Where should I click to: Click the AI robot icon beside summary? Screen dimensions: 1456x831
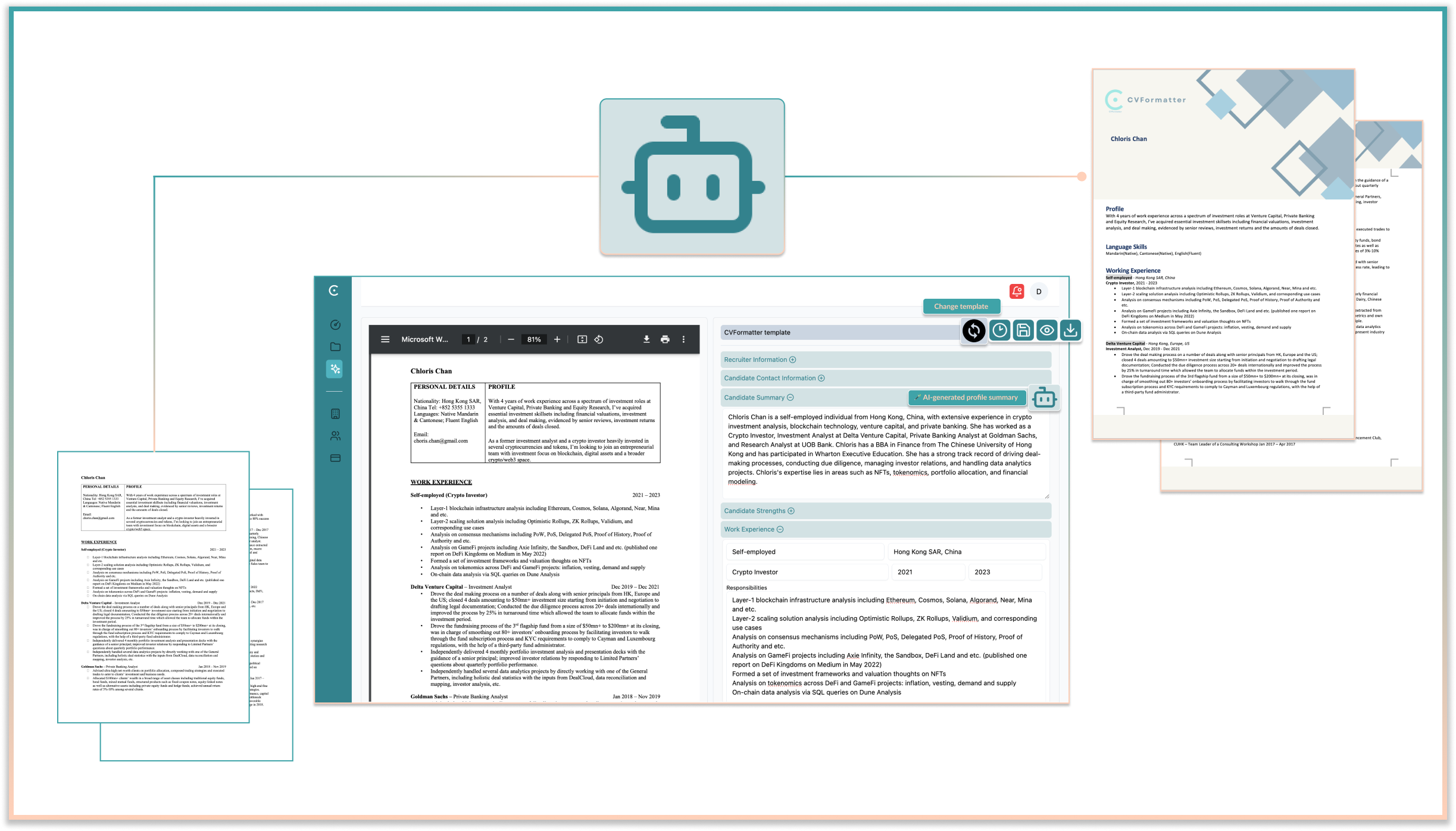tap(1044, 398)
